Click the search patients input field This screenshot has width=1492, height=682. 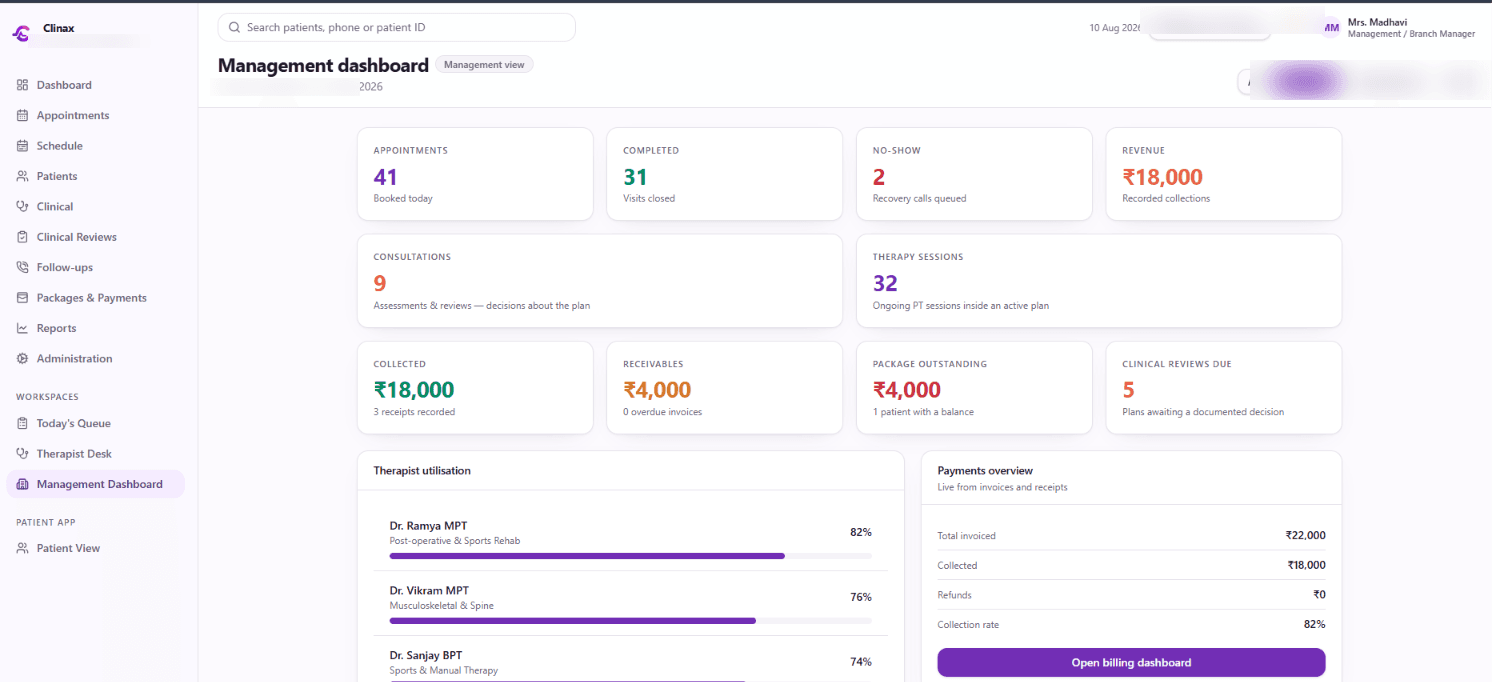pos(396,27)
